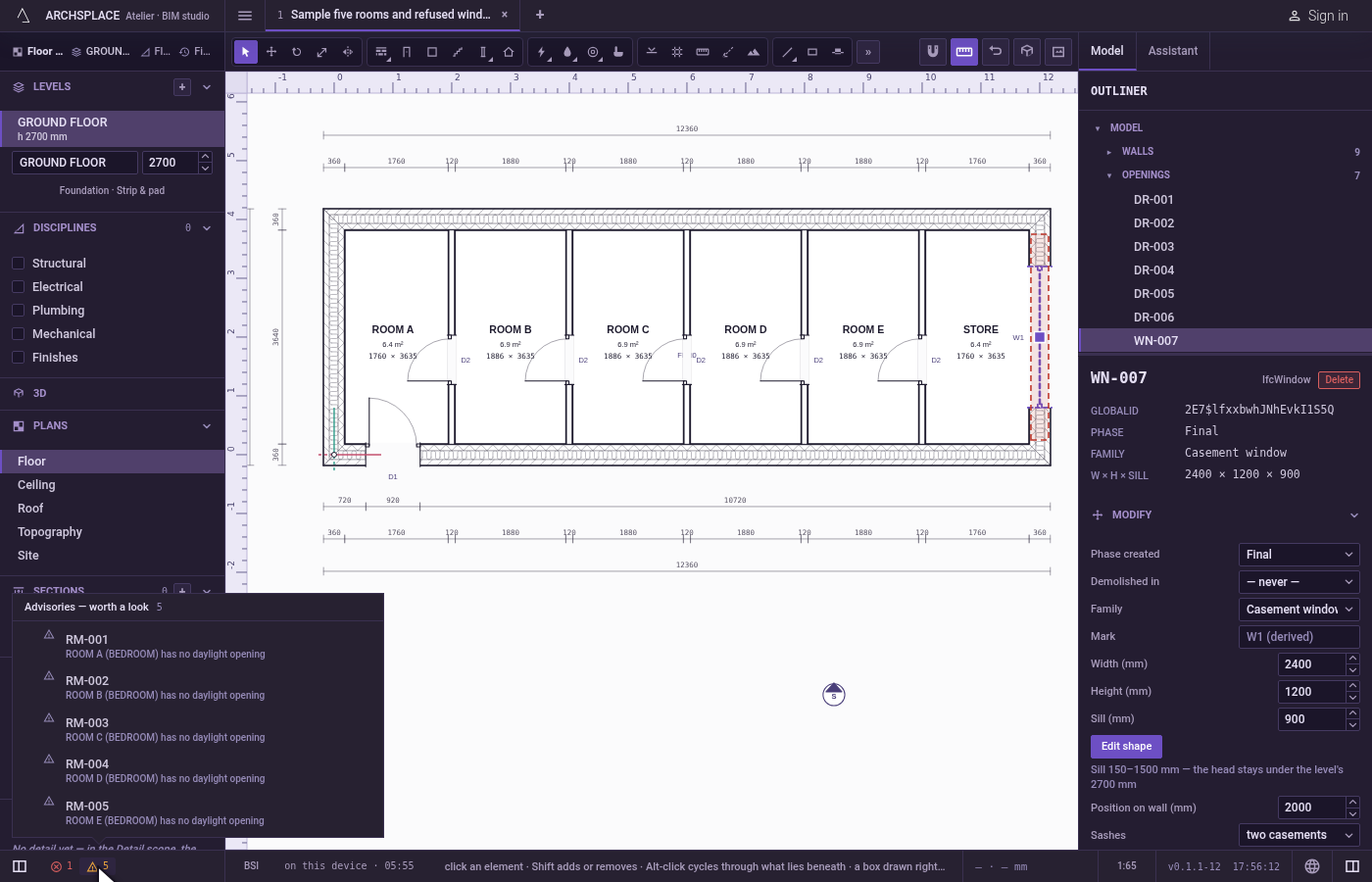
Task: Click the Width (mm) input field
Action: click(1312, 664)
